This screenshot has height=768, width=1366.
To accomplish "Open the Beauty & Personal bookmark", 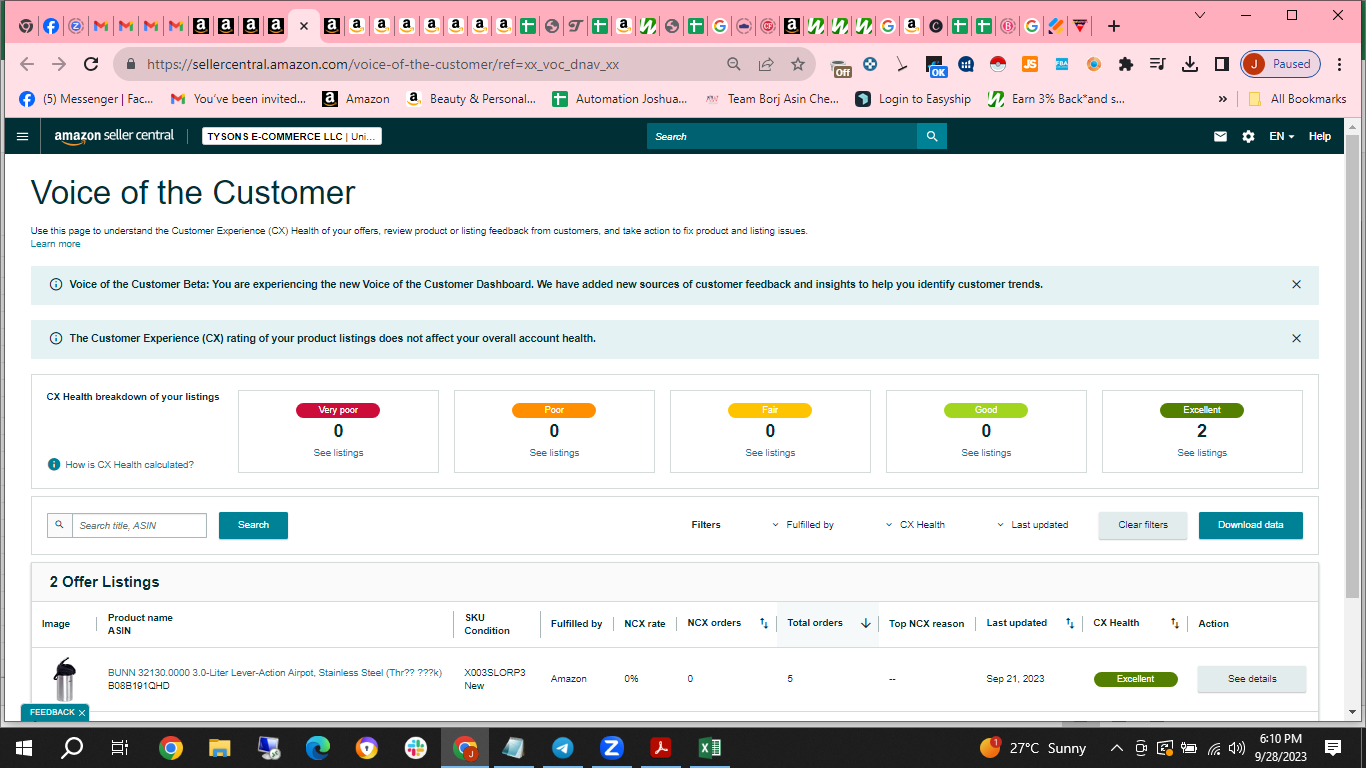I will tap(470, 99).
